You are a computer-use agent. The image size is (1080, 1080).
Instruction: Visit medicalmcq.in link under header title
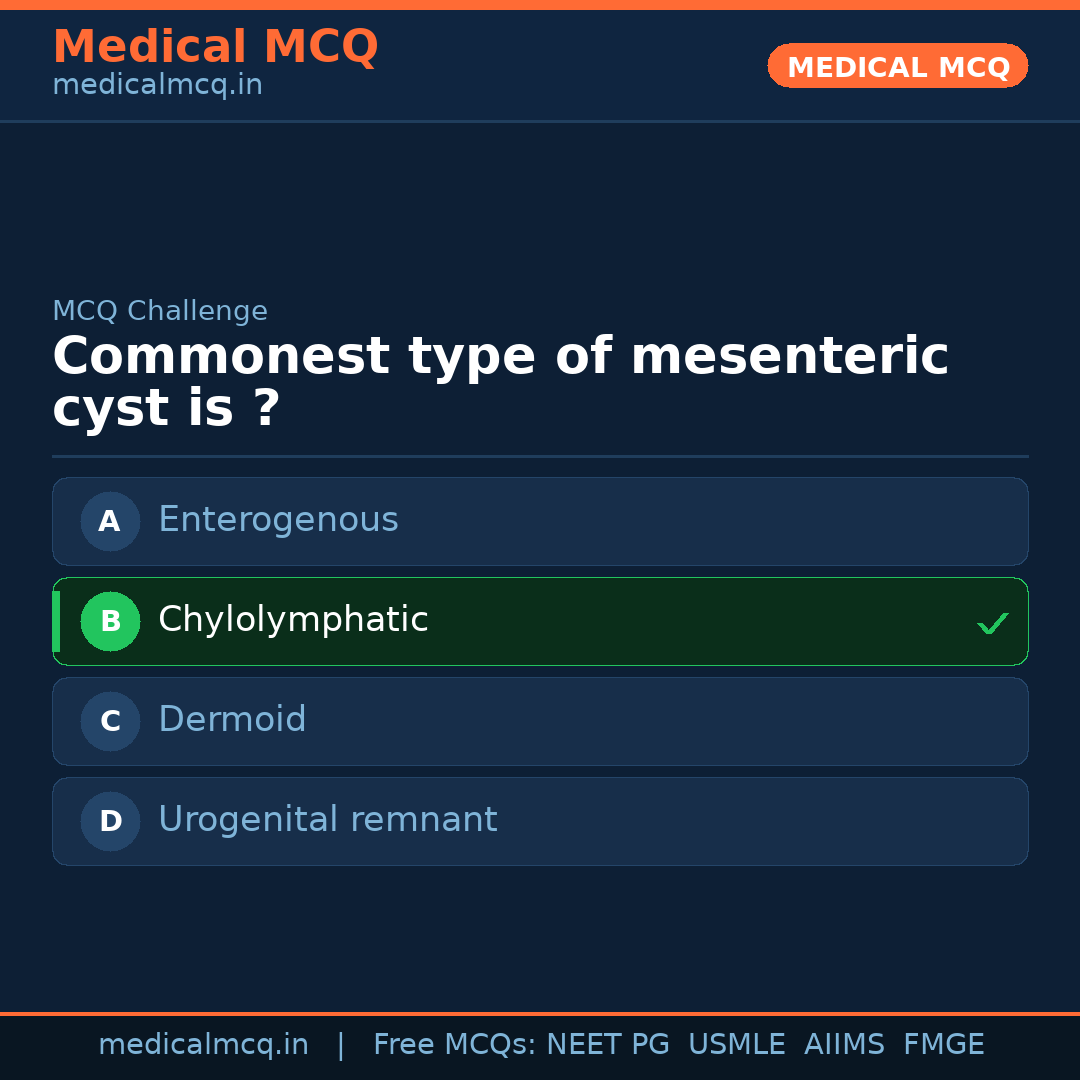tap(157, 85)
